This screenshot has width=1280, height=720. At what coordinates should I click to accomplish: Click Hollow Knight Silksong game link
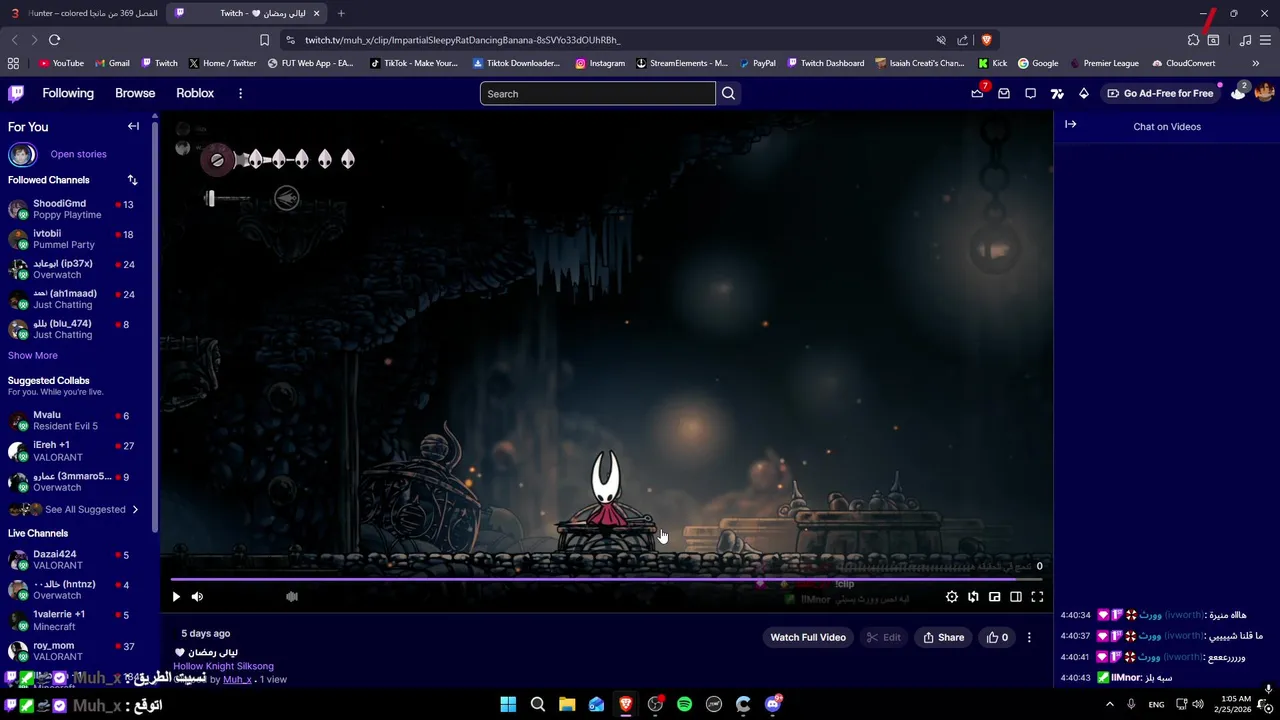pyautogui.click(x=223, y=666)
